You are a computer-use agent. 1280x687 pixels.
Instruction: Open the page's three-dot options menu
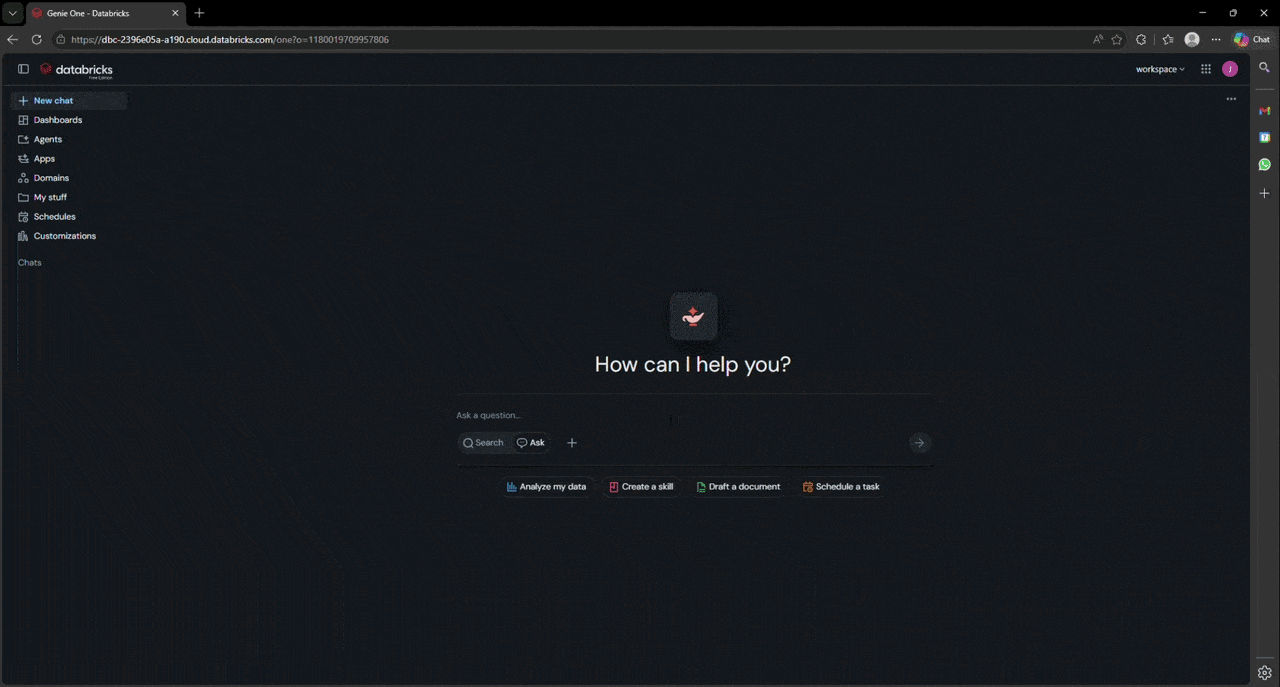[1231, 99]
